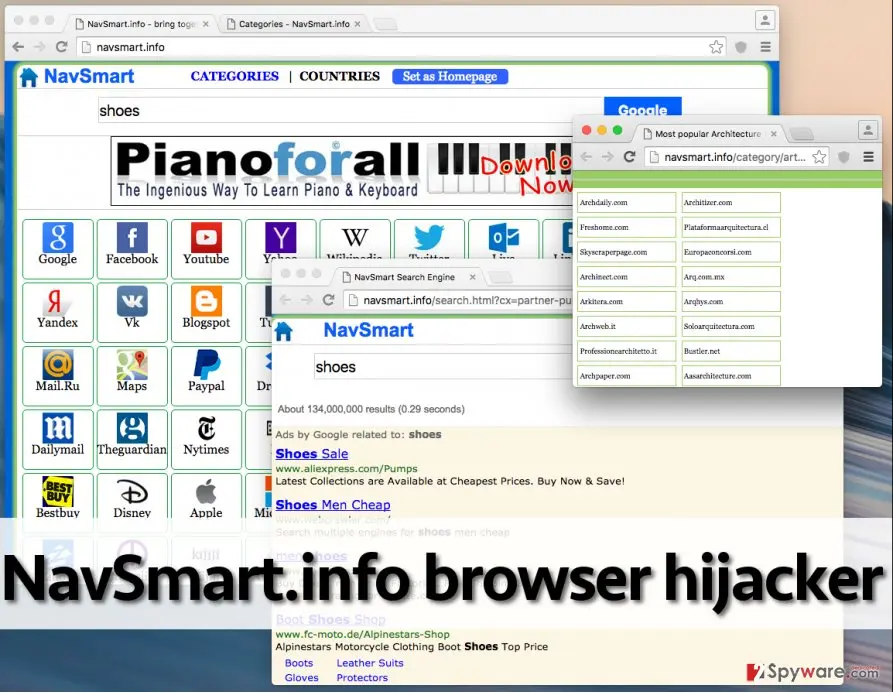Close the Most popular Architecture tab
Screen dimensions: 893x693
773,134
